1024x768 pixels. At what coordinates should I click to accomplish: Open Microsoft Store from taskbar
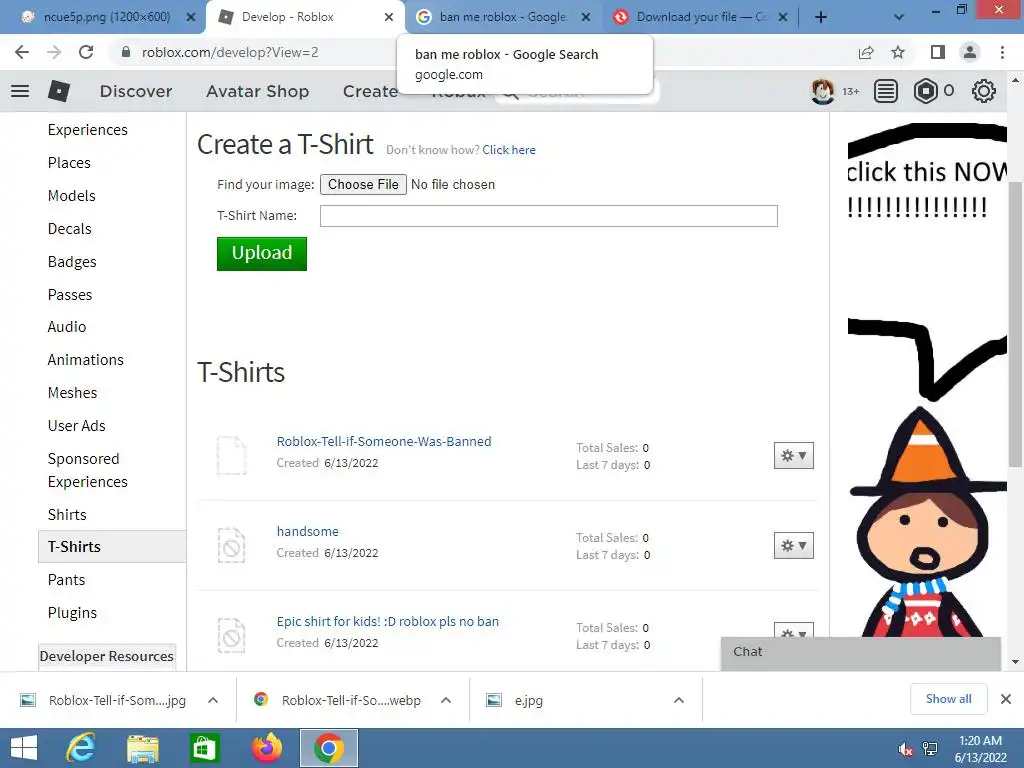coord(204,748)
